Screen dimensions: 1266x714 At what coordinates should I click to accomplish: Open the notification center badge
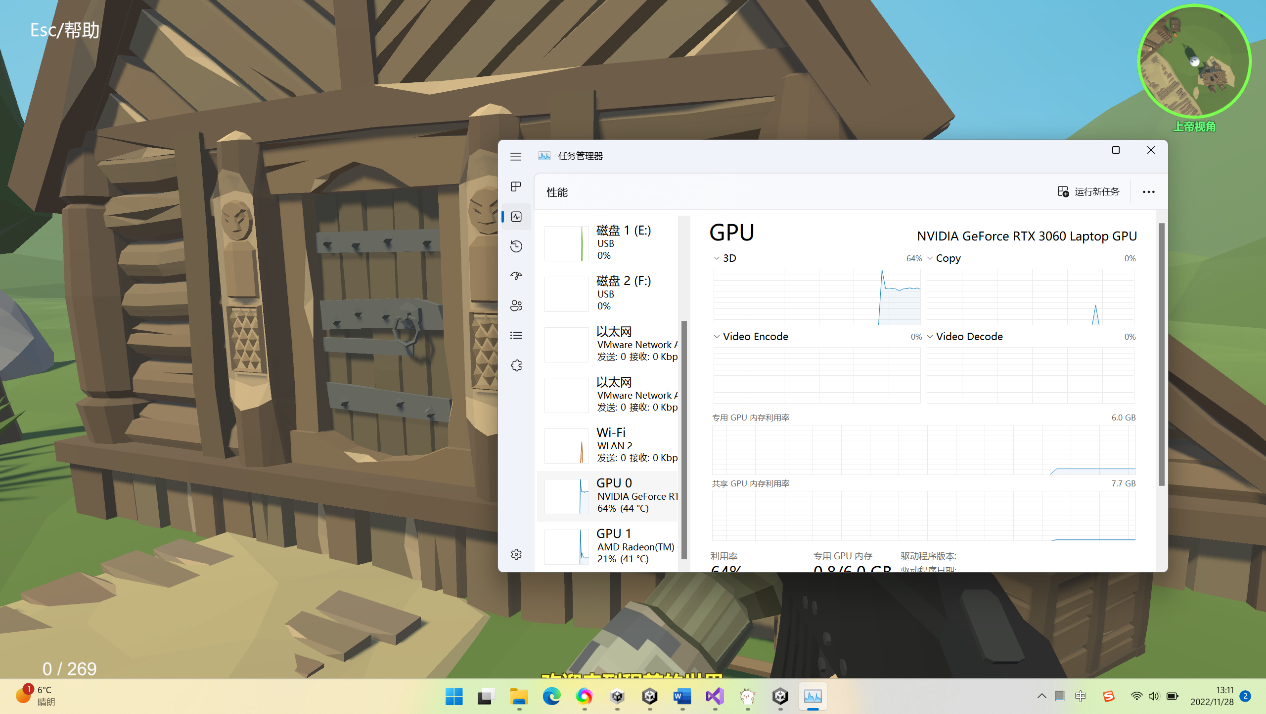pyautogui.click(x=1246, y=695)
